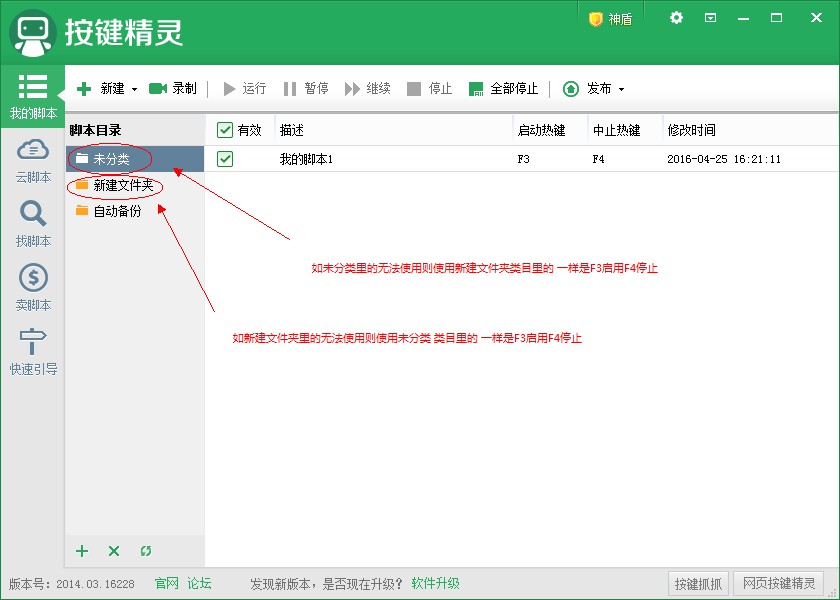Click the delete folder X icon
This screenshot has width=840, height=600.
[114, 551]
